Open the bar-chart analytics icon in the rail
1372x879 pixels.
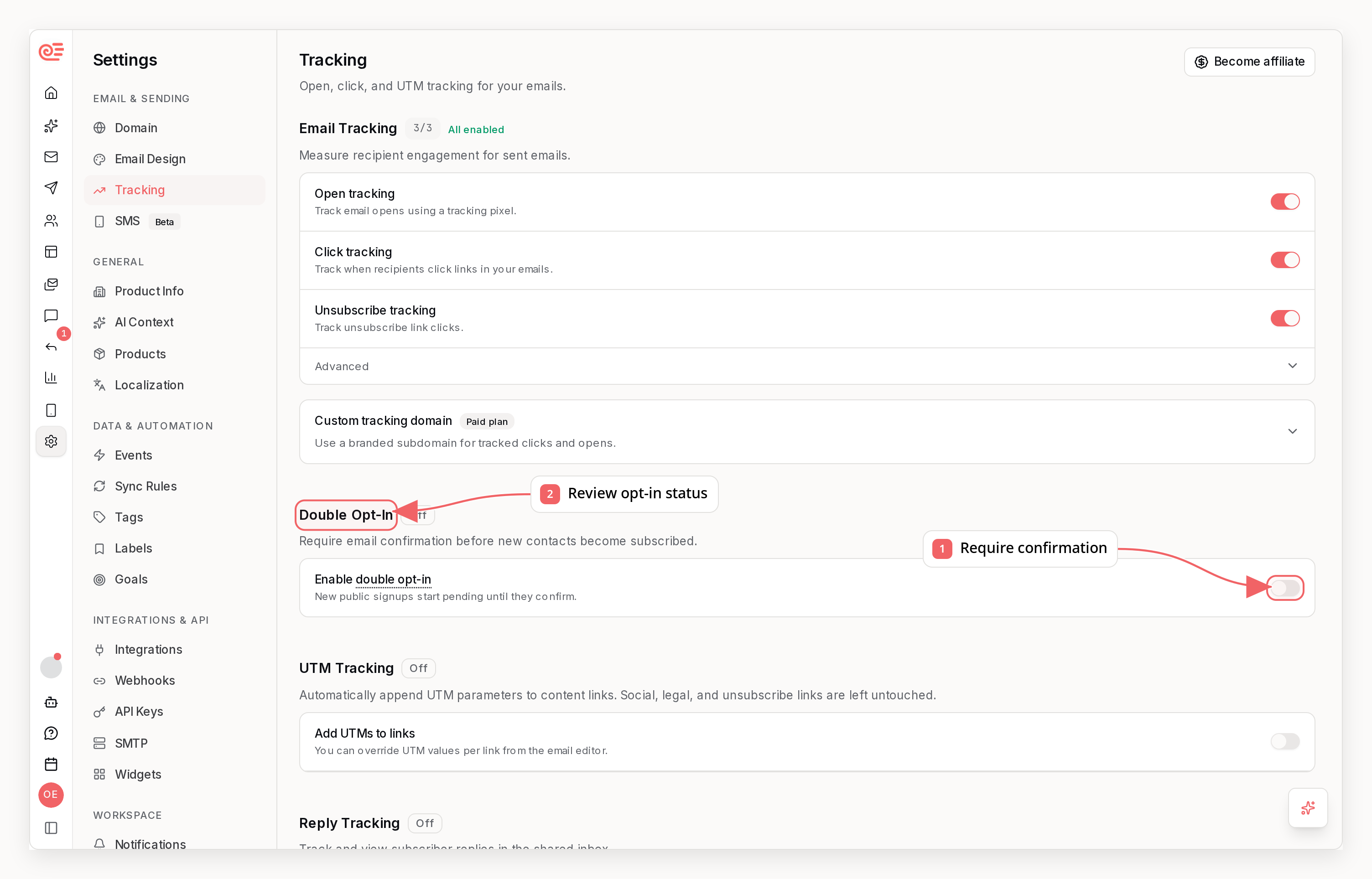pos(52,377)
